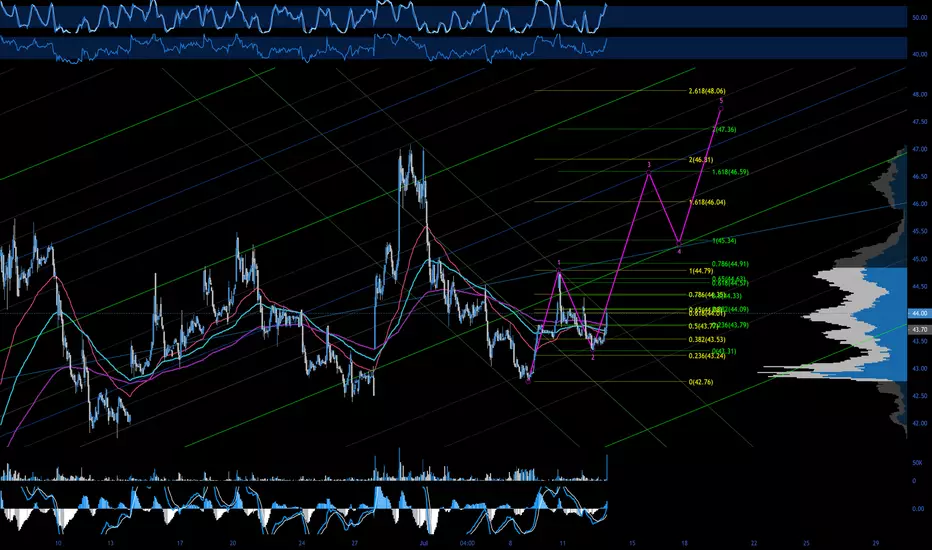Select the yellow 1(44.79) Fibonacci label
The height and width of the screenshot is (550, 932).
click(701, 271)
